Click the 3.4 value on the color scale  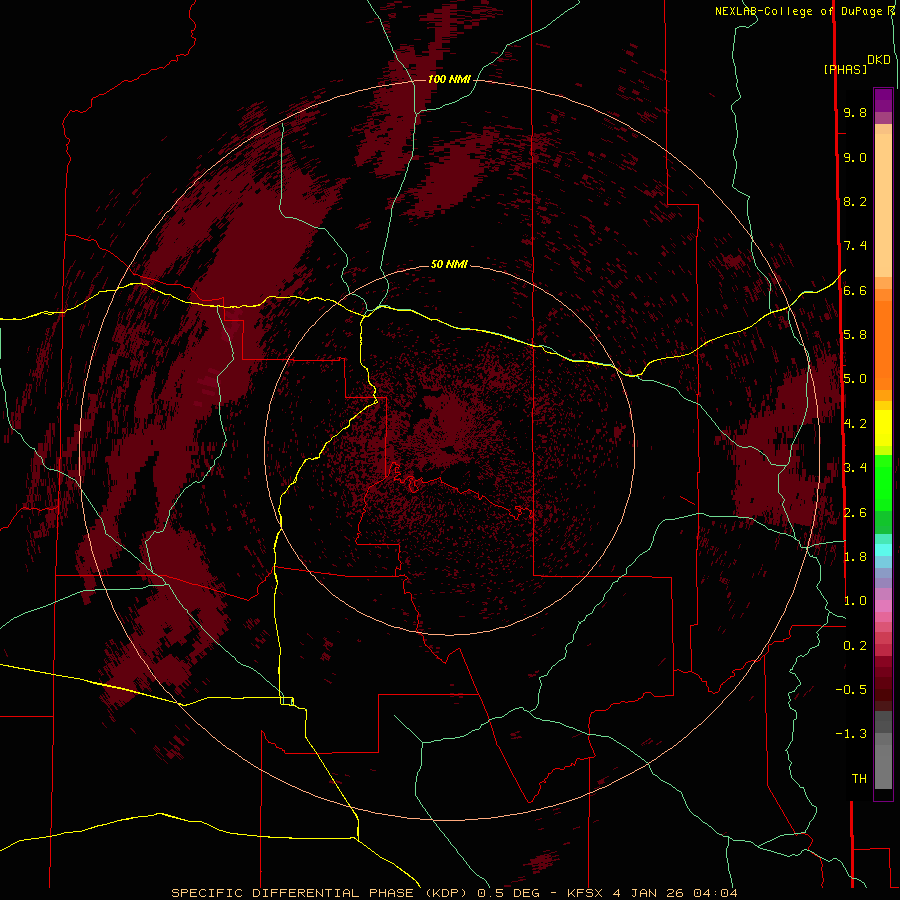pyautogui.click(x=855, y=468)
